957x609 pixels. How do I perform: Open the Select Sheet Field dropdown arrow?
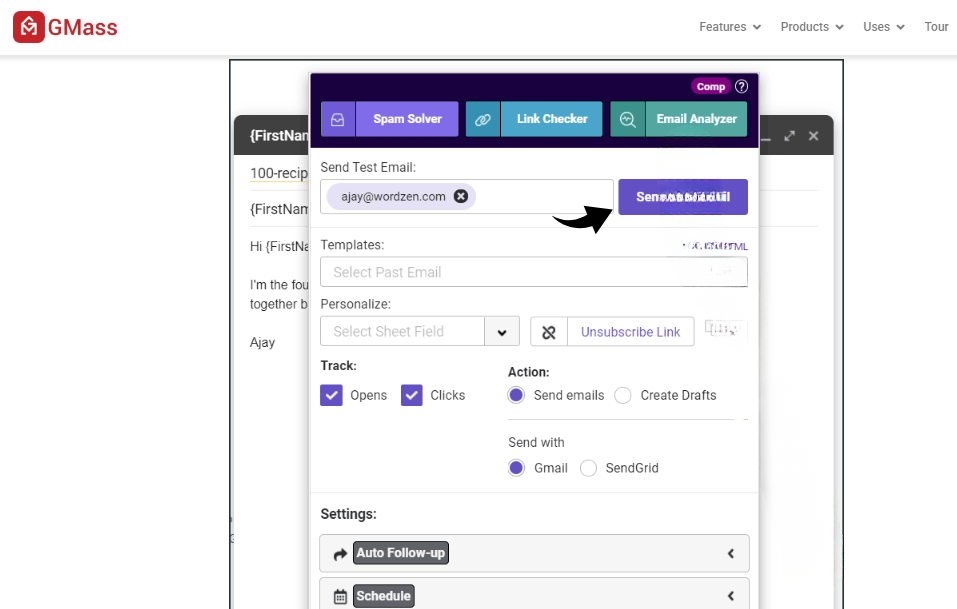(502, 332)
